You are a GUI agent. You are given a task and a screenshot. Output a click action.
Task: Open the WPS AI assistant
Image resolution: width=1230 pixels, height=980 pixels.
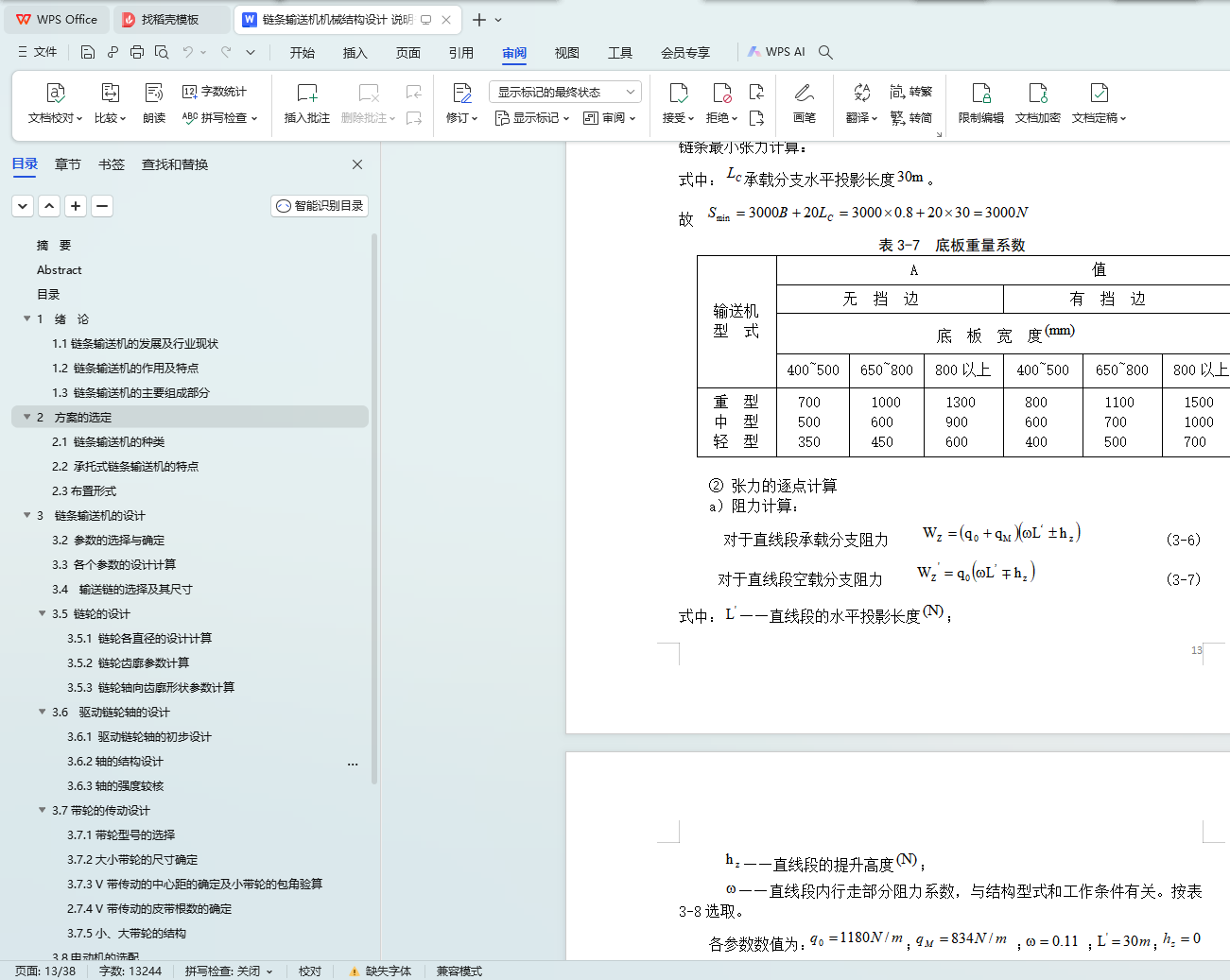(x=776, y=52)
